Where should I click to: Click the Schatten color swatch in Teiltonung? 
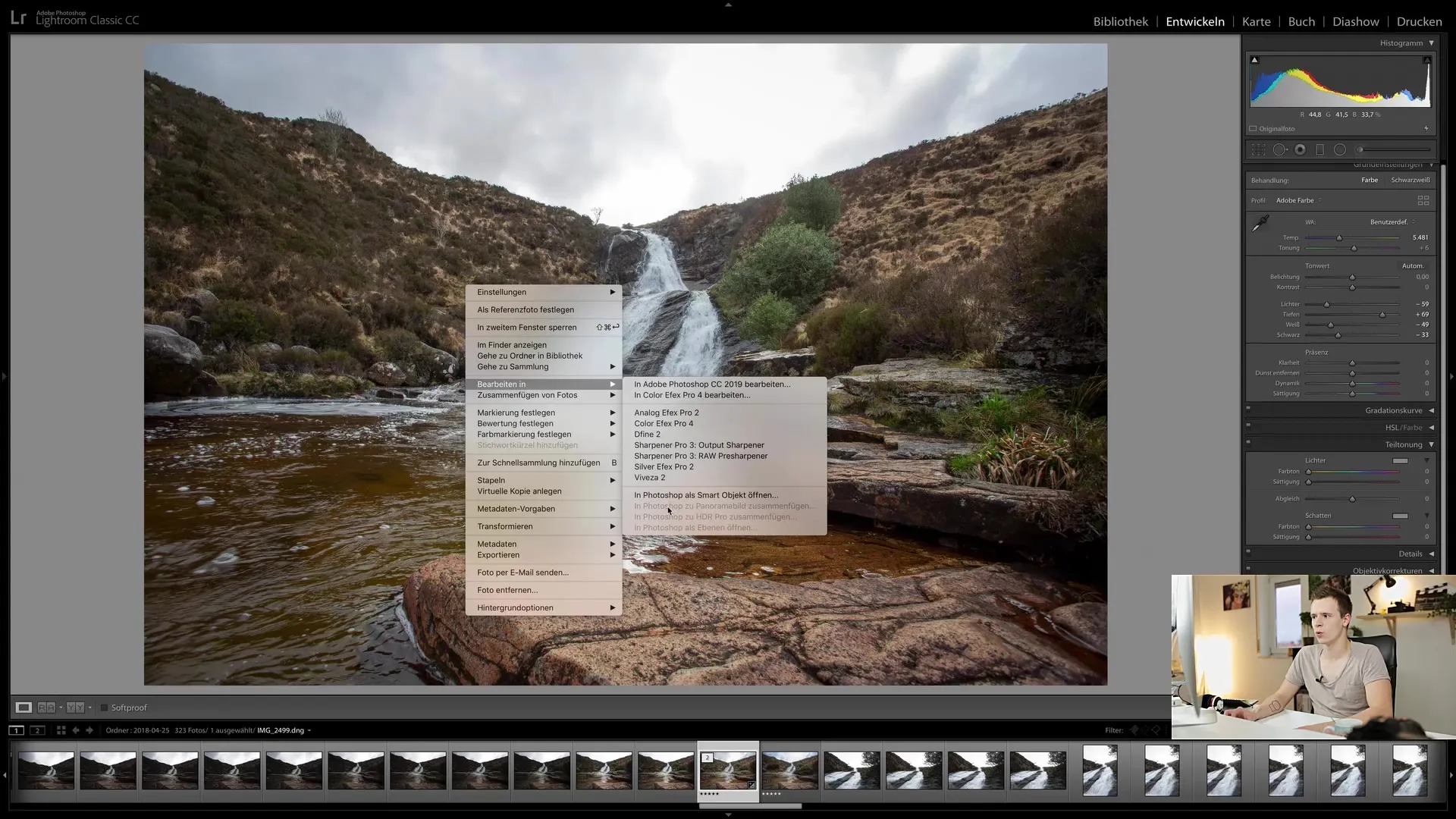tap(1400, 516)
